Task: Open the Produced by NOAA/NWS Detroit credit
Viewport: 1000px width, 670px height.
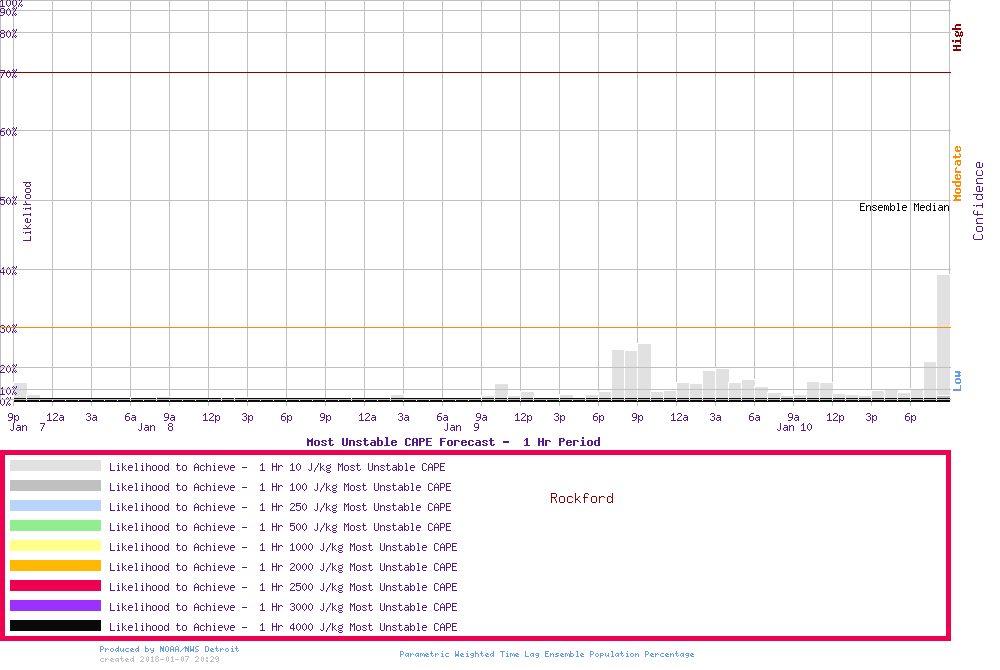Action: (x=169, y=649)
